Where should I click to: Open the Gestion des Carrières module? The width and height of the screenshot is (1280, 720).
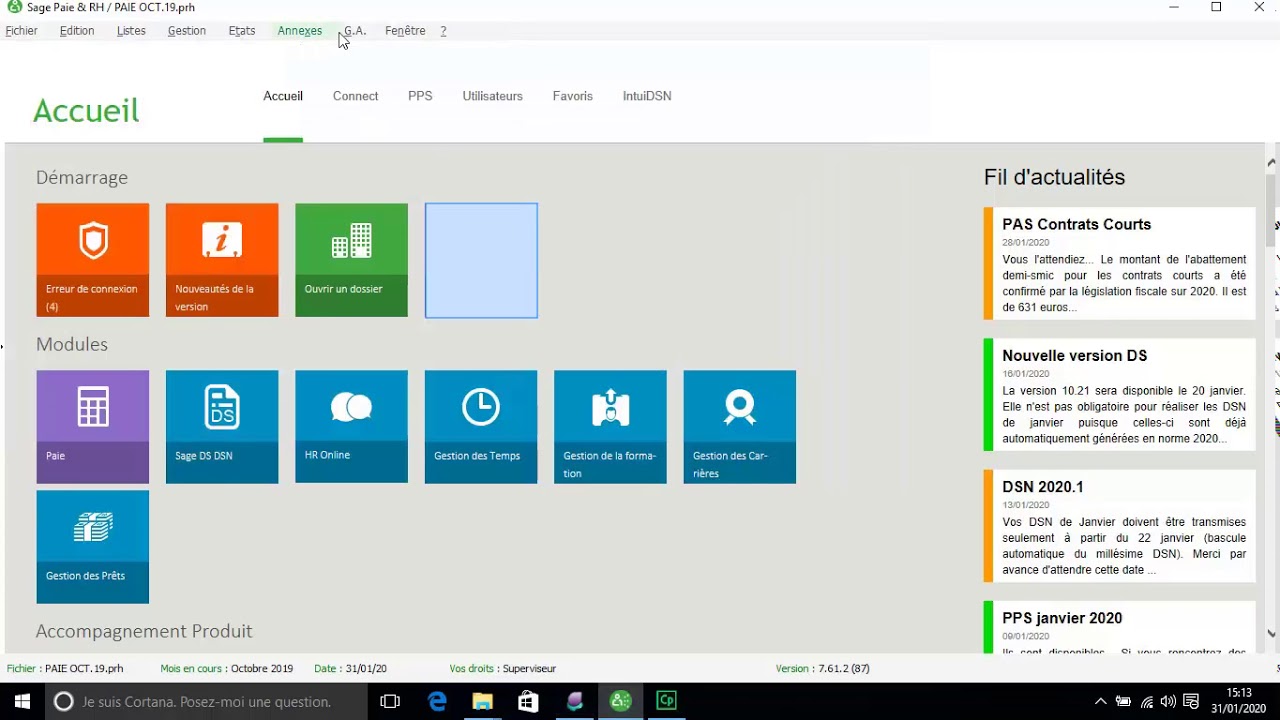pos(740,427)
